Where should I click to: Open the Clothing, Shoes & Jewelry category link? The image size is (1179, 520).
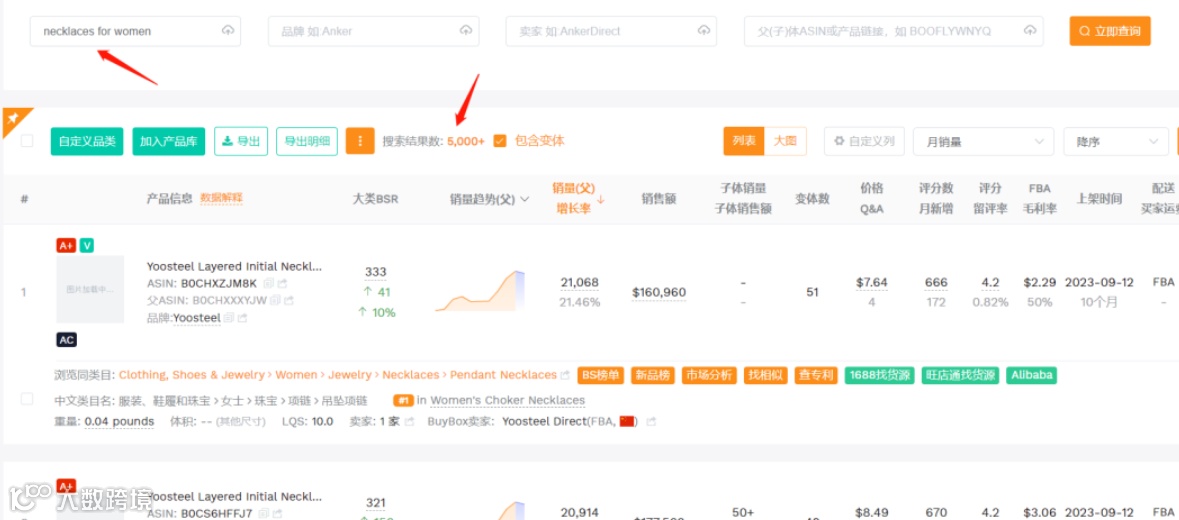192,375
